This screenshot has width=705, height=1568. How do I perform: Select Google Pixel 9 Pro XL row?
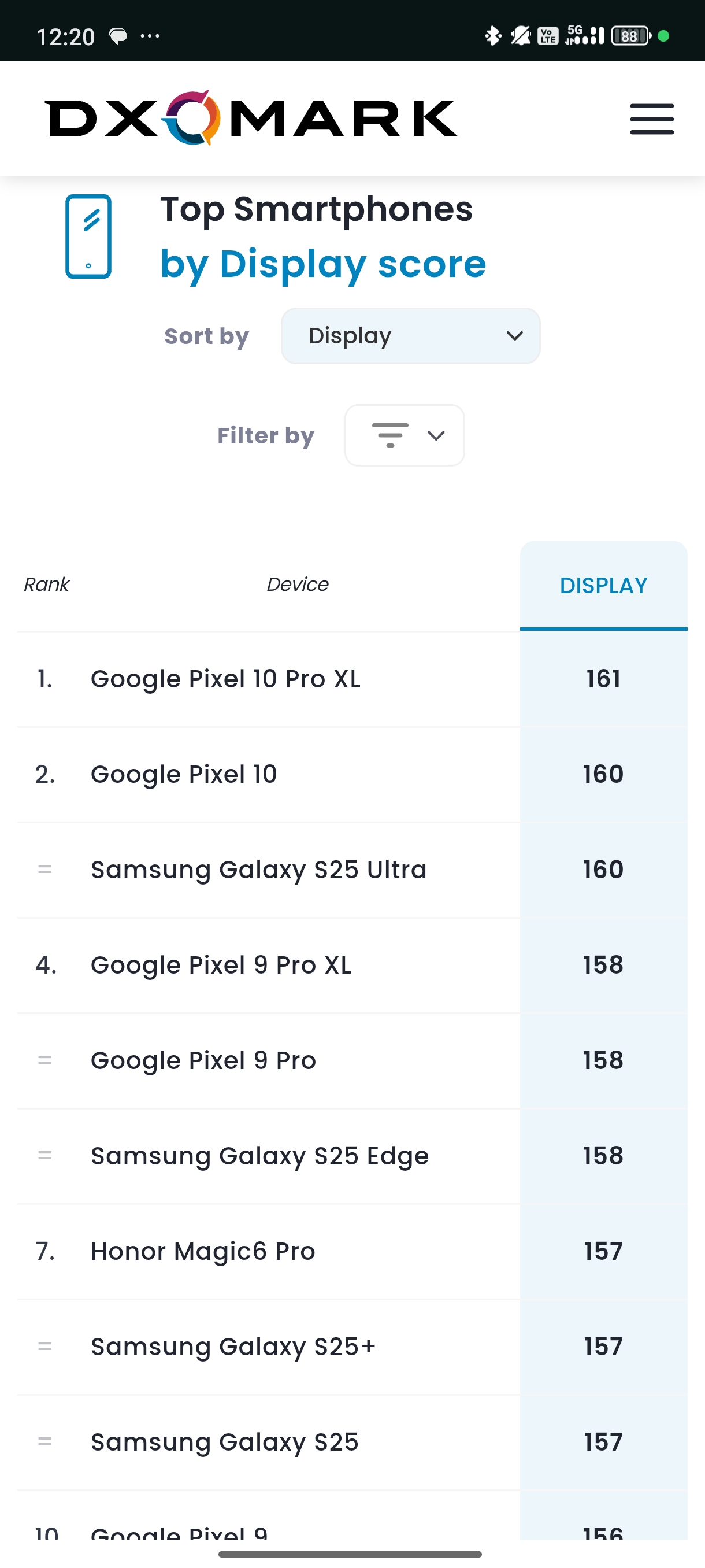pyautogui.click(x=221, y=966)
